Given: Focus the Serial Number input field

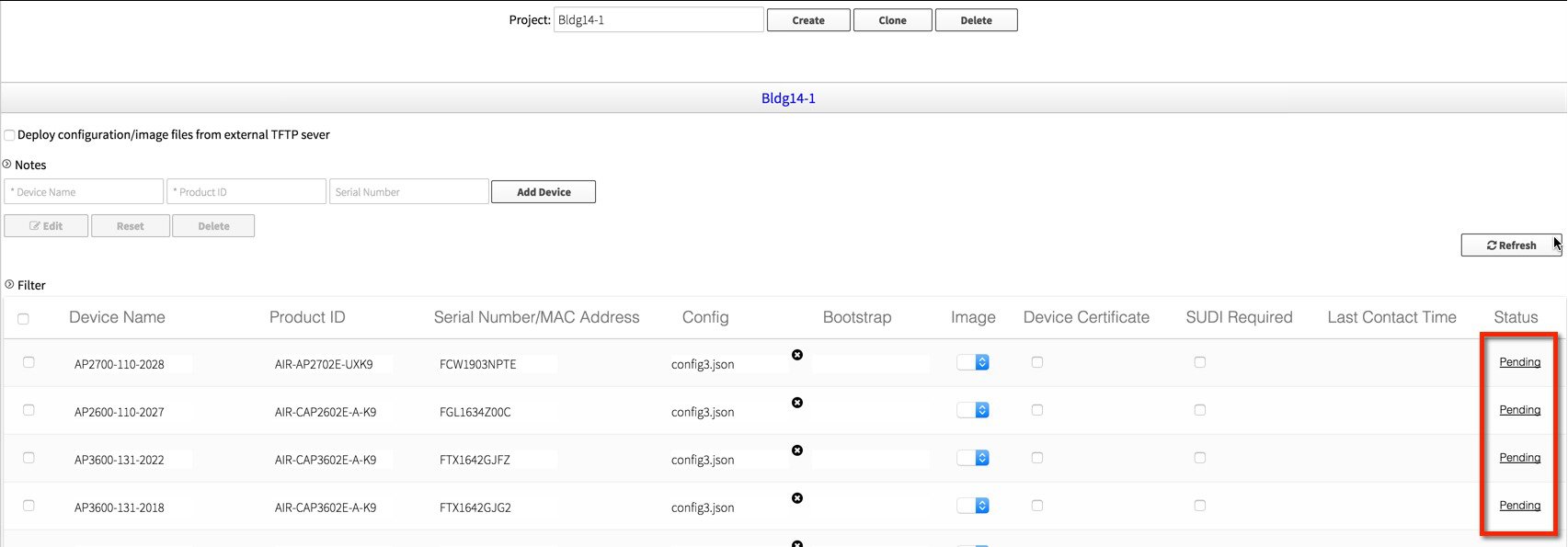Looking at the screenshot, I should coord(409,191).
